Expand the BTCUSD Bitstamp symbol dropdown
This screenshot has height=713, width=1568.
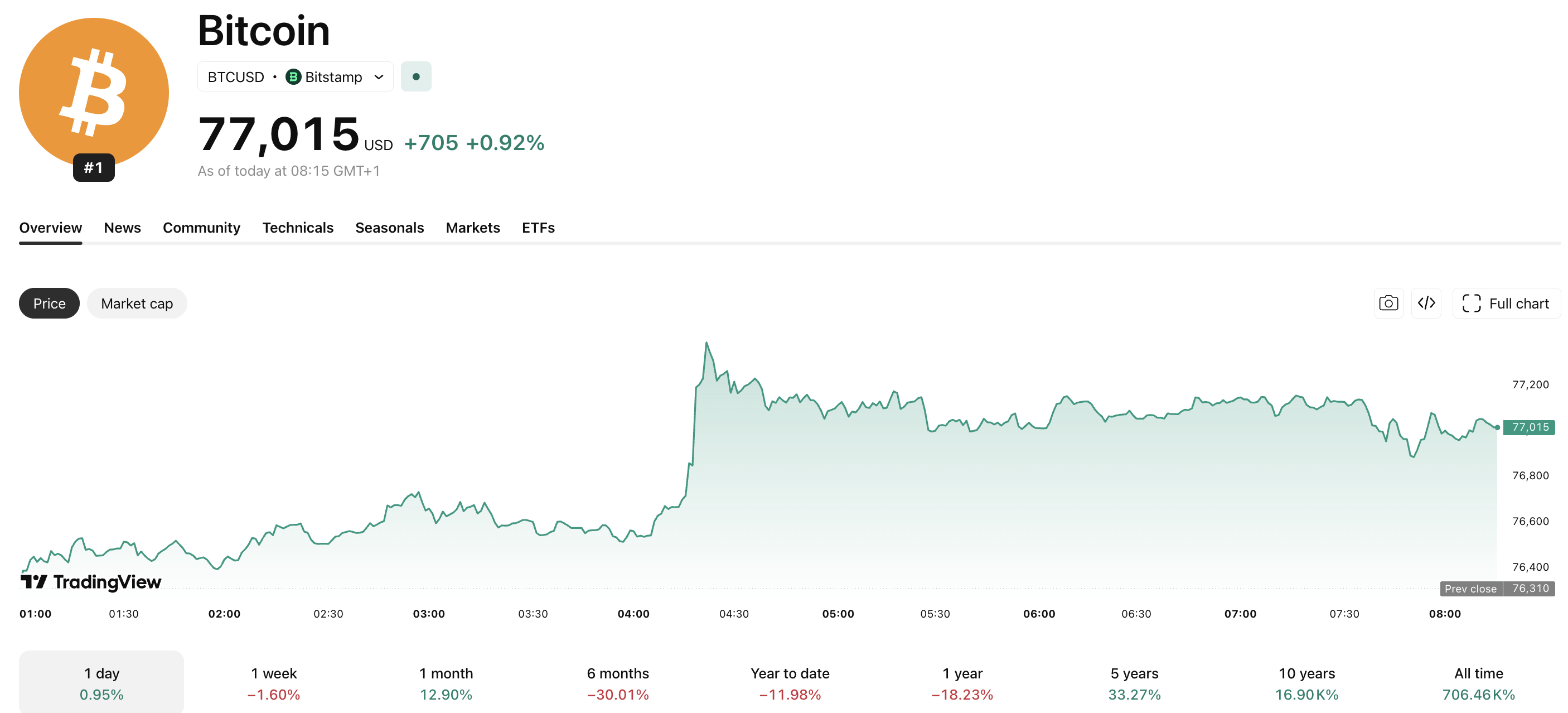tap(295, 77)
